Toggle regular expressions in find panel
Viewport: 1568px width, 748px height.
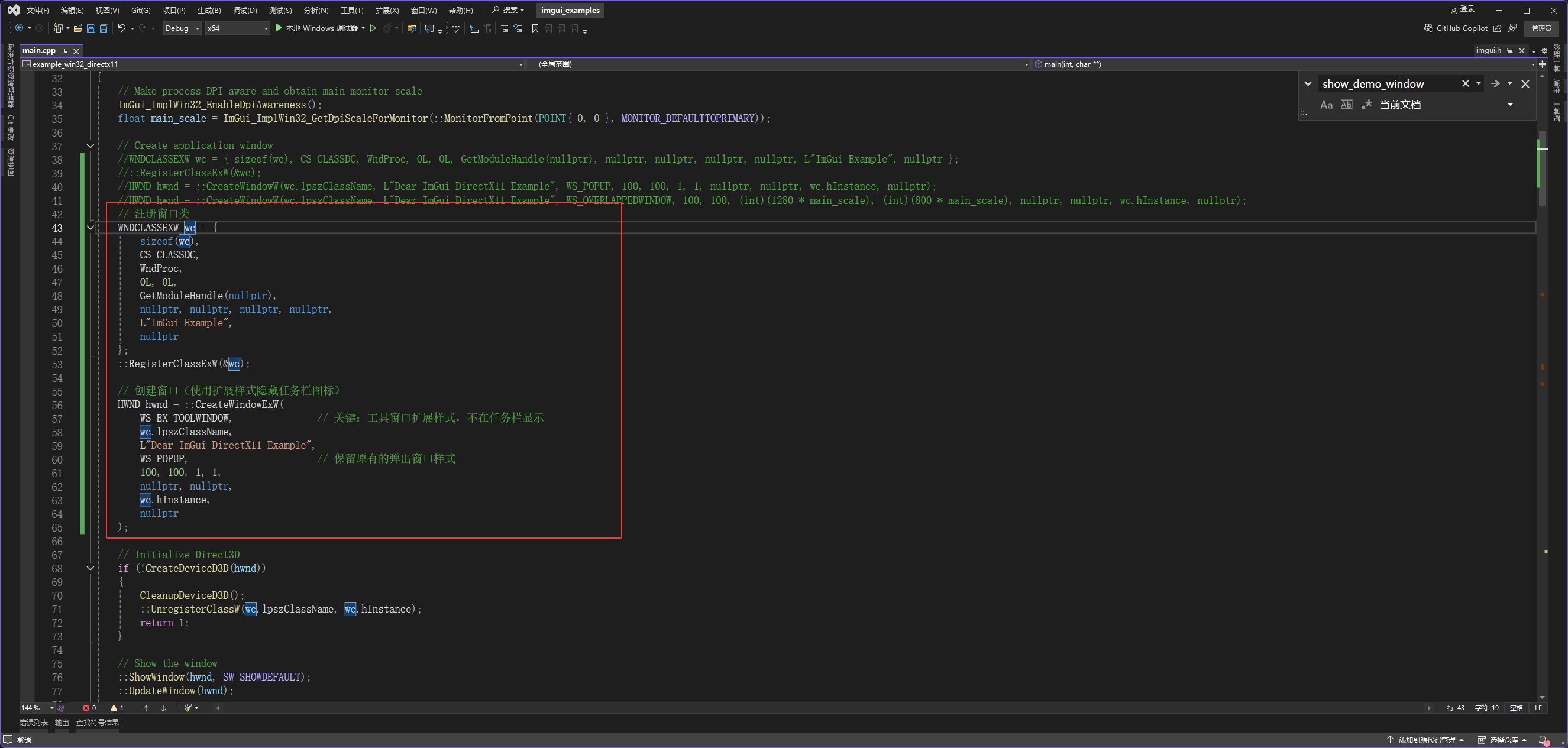pos(1367,105)
